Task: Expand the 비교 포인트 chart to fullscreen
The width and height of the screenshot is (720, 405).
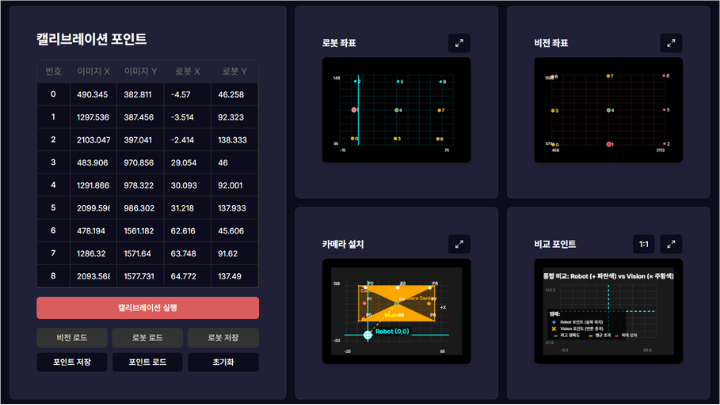Action: tap(670, 244)
